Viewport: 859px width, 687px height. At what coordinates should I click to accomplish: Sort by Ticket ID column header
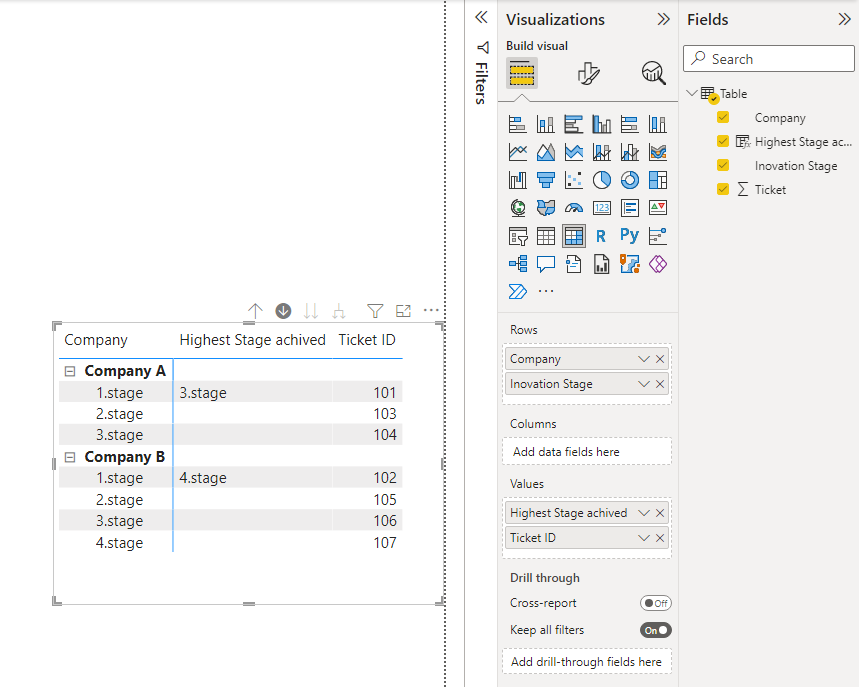tap(367, 340)
